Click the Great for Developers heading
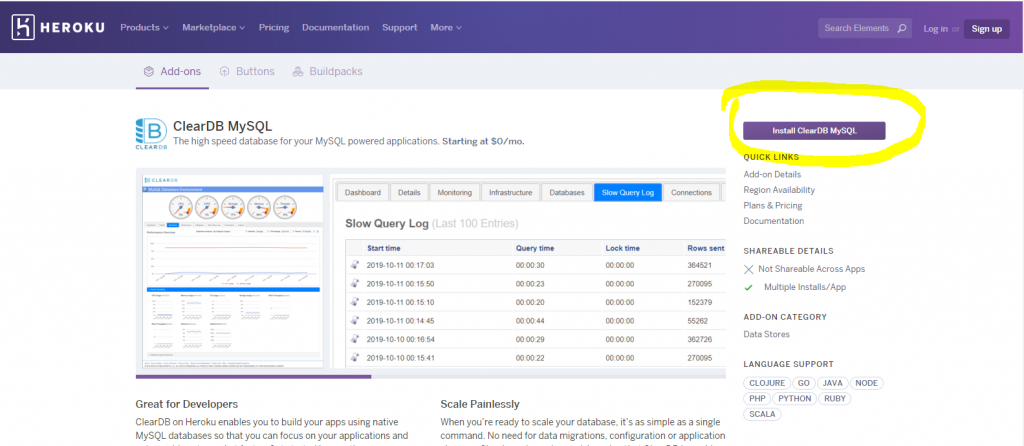This screenshot has width=1024, height=446. (187, 404)
